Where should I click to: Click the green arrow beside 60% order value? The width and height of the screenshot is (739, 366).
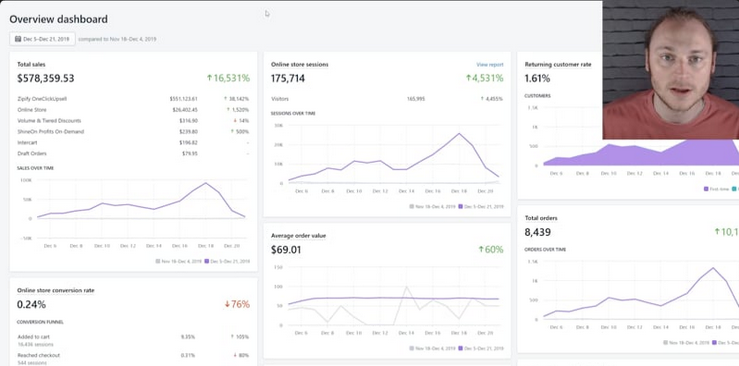481,249
